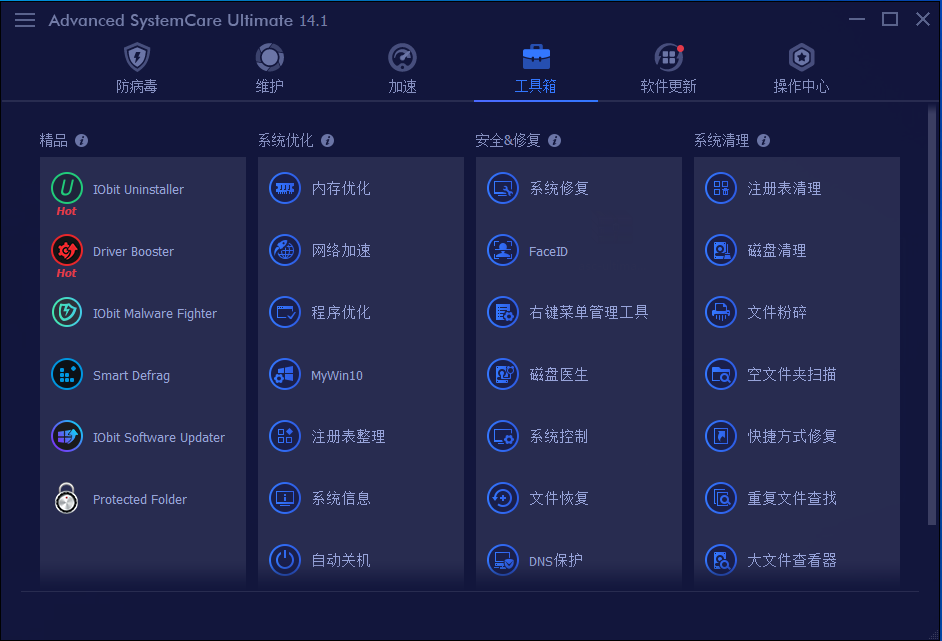Launch the 网络加速 label
The height and width of the screenshot is (641, 942).
click(341, 251)
